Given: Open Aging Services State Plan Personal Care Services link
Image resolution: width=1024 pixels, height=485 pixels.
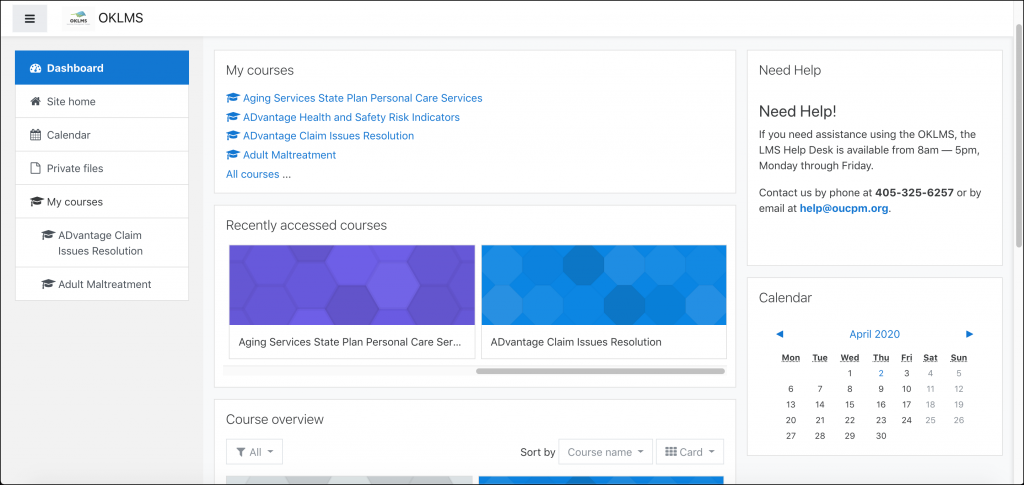Looking at the screenshot, I should coord(362,98).
